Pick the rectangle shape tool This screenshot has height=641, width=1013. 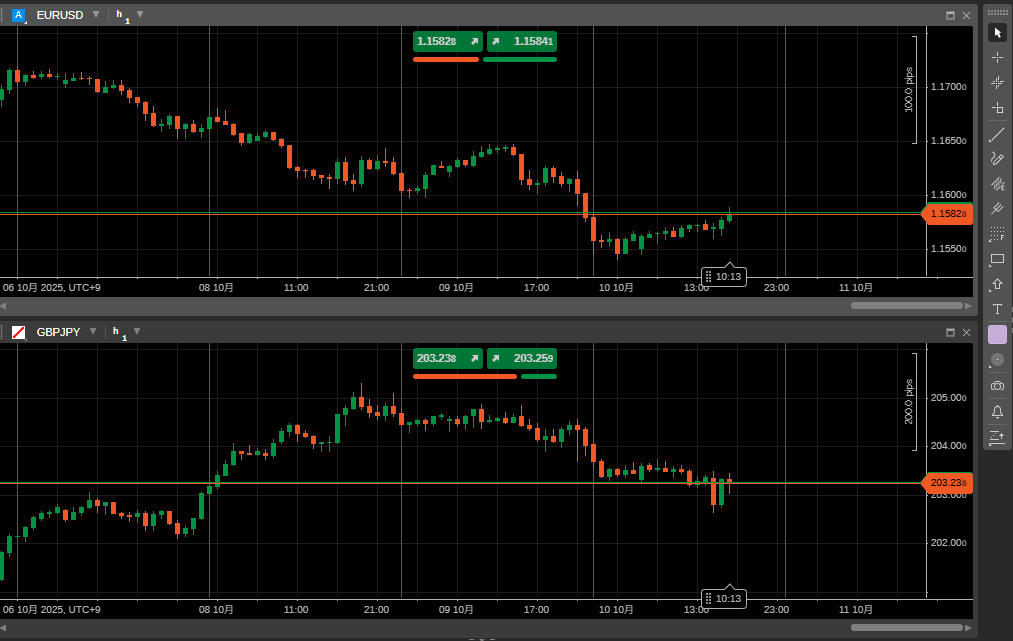[997, 260]
